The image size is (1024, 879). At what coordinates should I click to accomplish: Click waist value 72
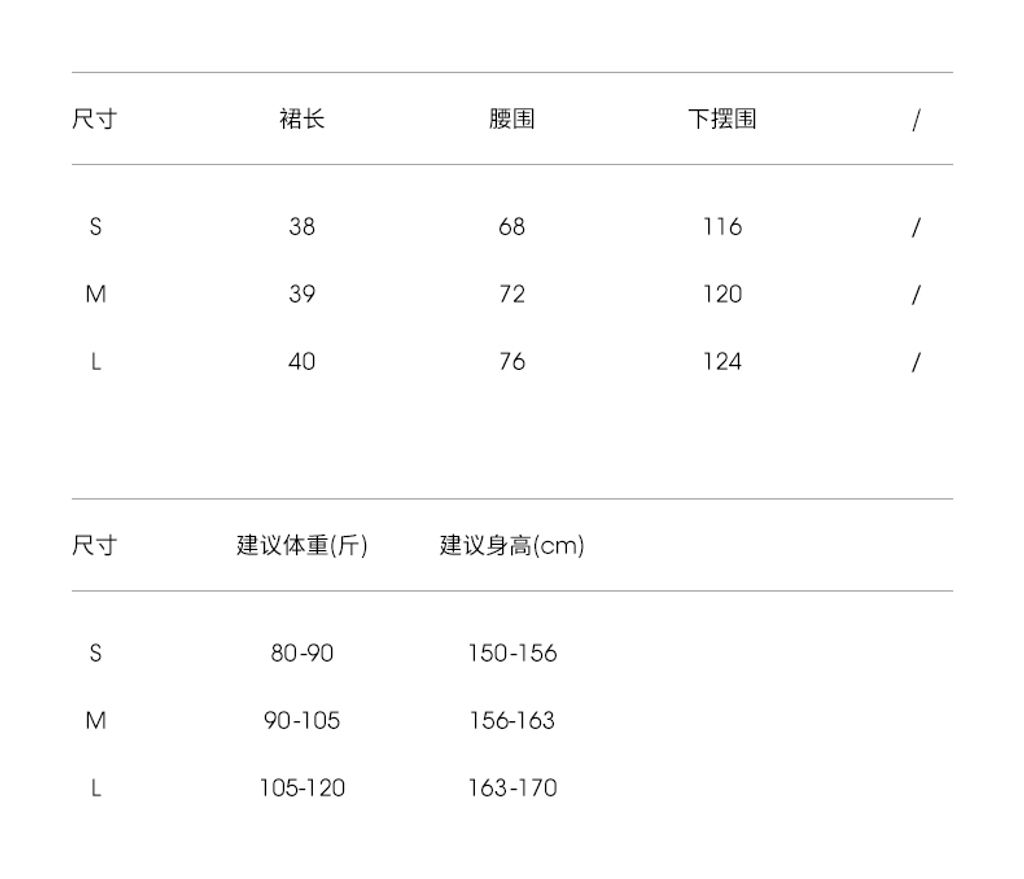click(512, 294)
